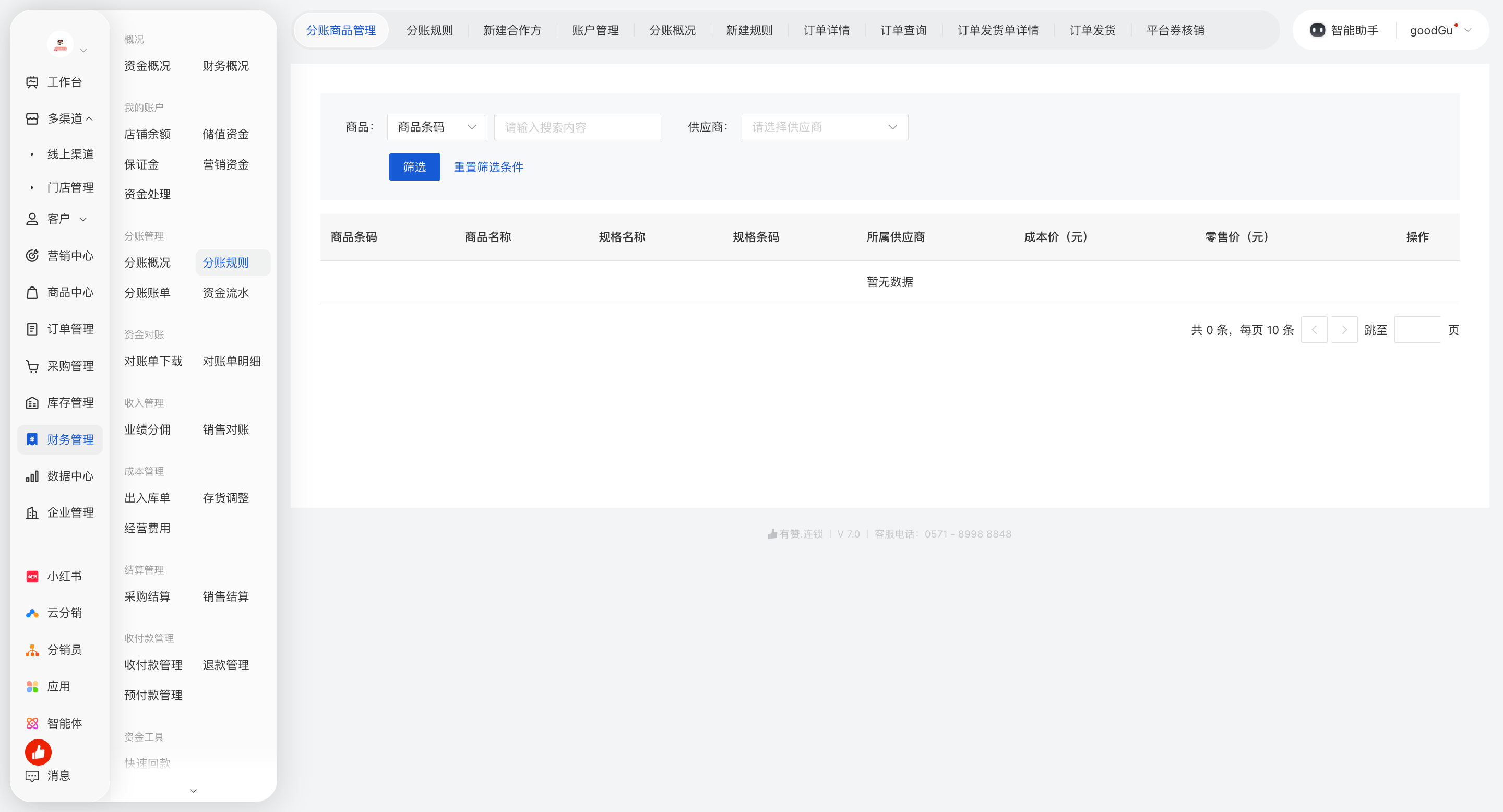Open 销售对账 submenu item

click(226, 430)
